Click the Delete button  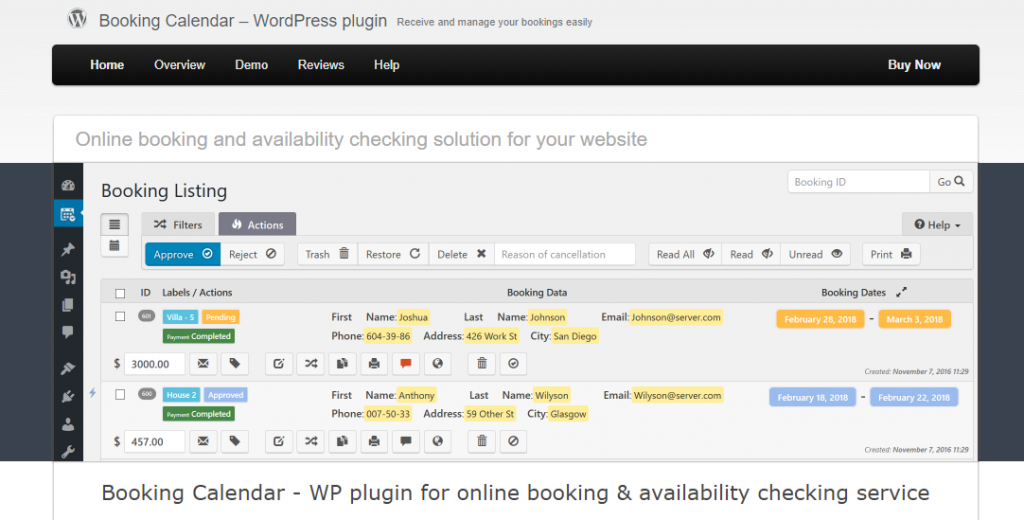click(462, 254)
